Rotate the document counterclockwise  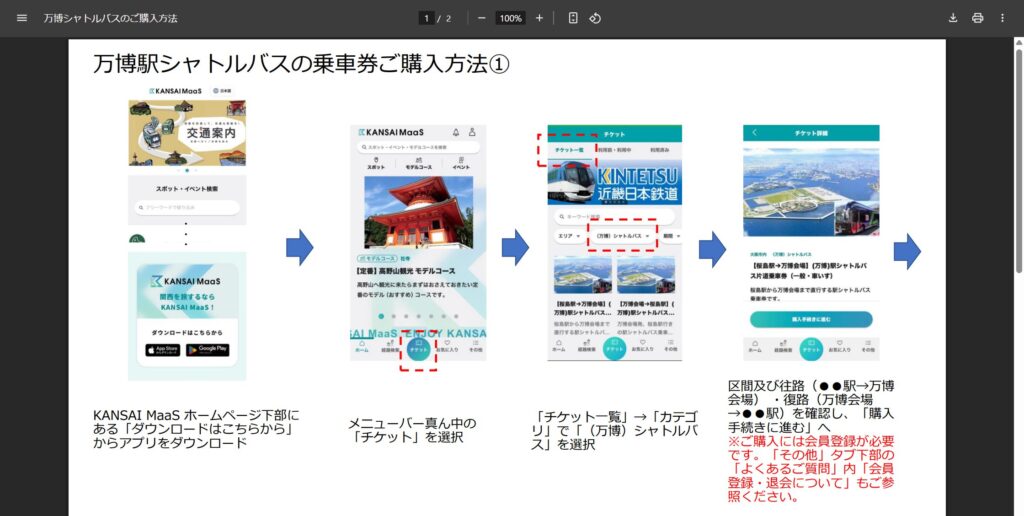point(594,18)
